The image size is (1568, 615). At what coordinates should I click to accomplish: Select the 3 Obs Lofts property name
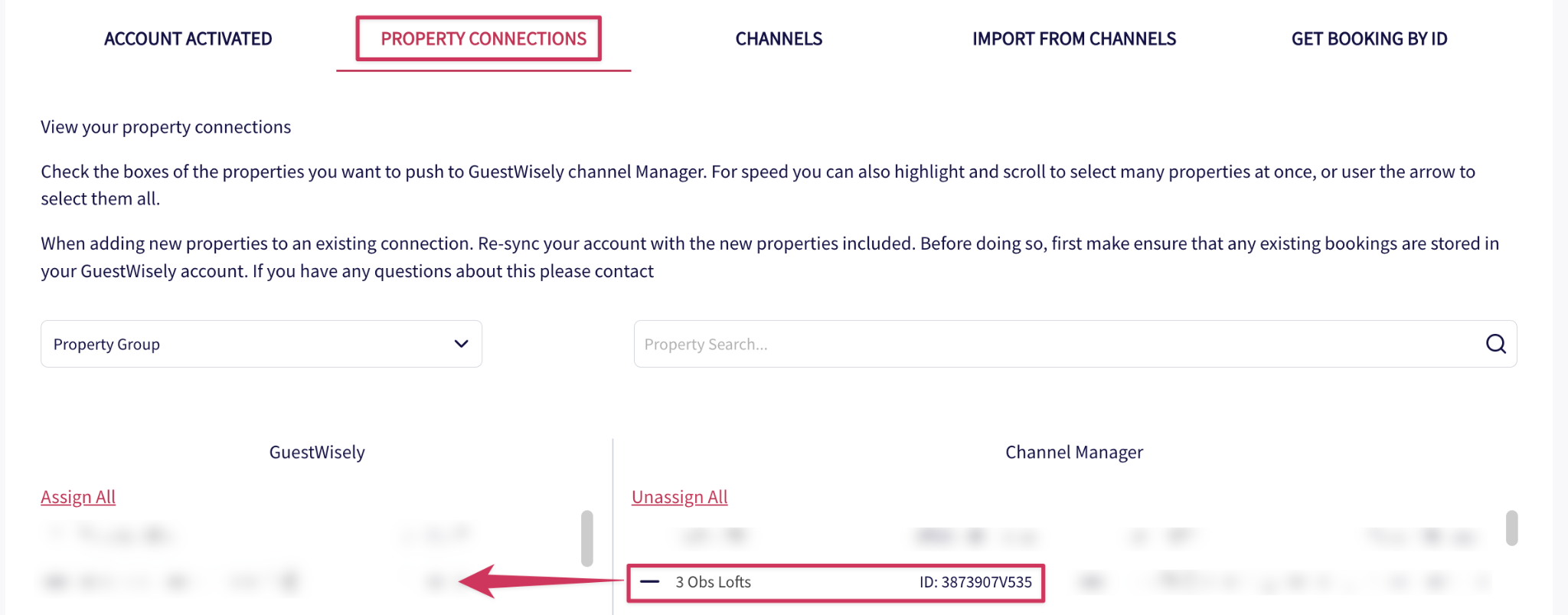pyautogui.click(x=713, y=582)
